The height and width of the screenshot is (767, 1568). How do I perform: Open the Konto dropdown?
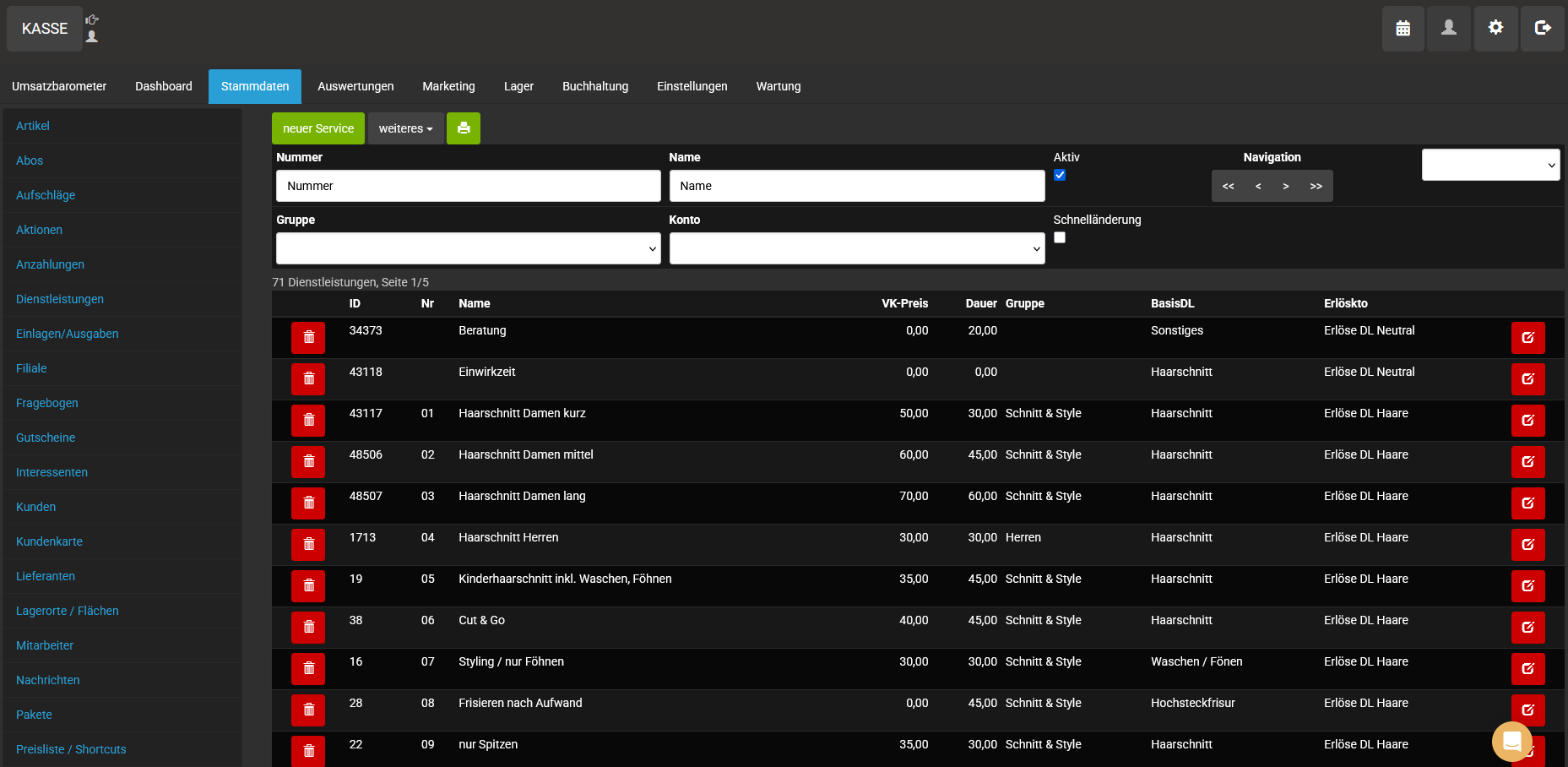point(856,248)
